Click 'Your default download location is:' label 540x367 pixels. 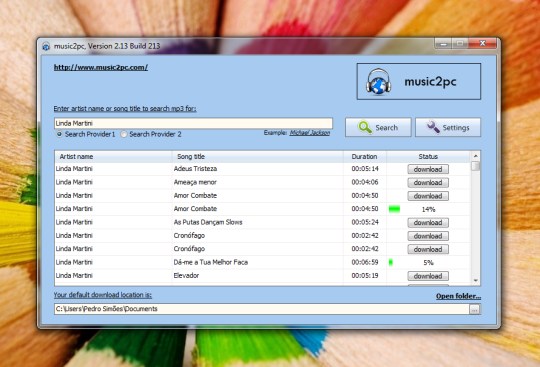point(103,295)
